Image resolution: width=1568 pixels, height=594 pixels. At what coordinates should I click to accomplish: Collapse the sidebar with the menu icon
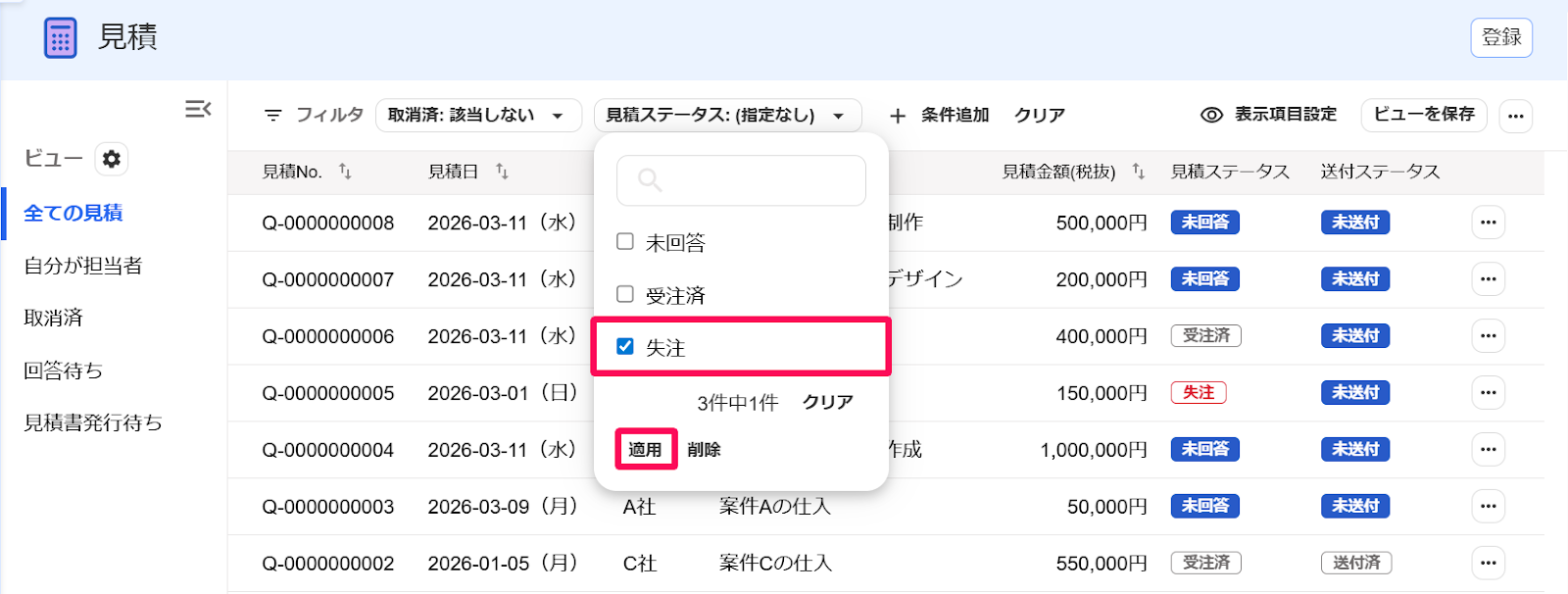198,109
